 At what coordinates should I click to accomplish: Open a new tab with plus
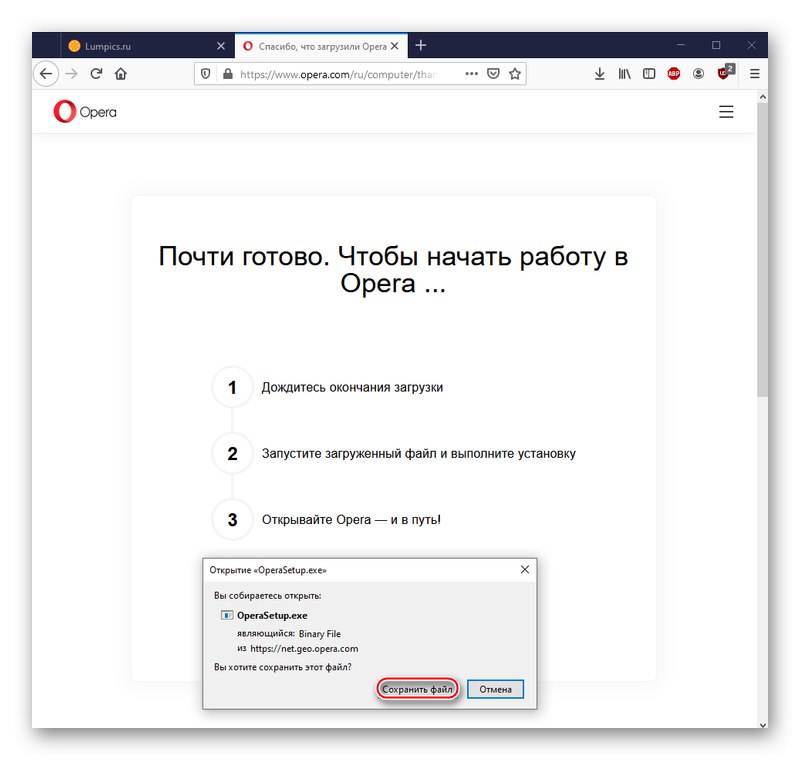(420, 45)
